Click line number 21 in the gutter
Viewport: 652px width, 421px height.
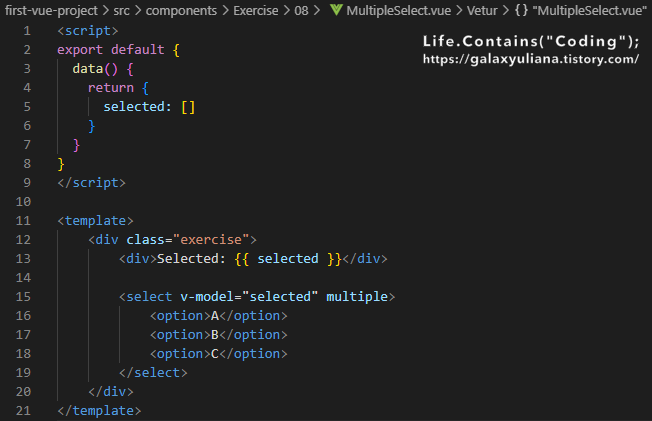[23, 411]
